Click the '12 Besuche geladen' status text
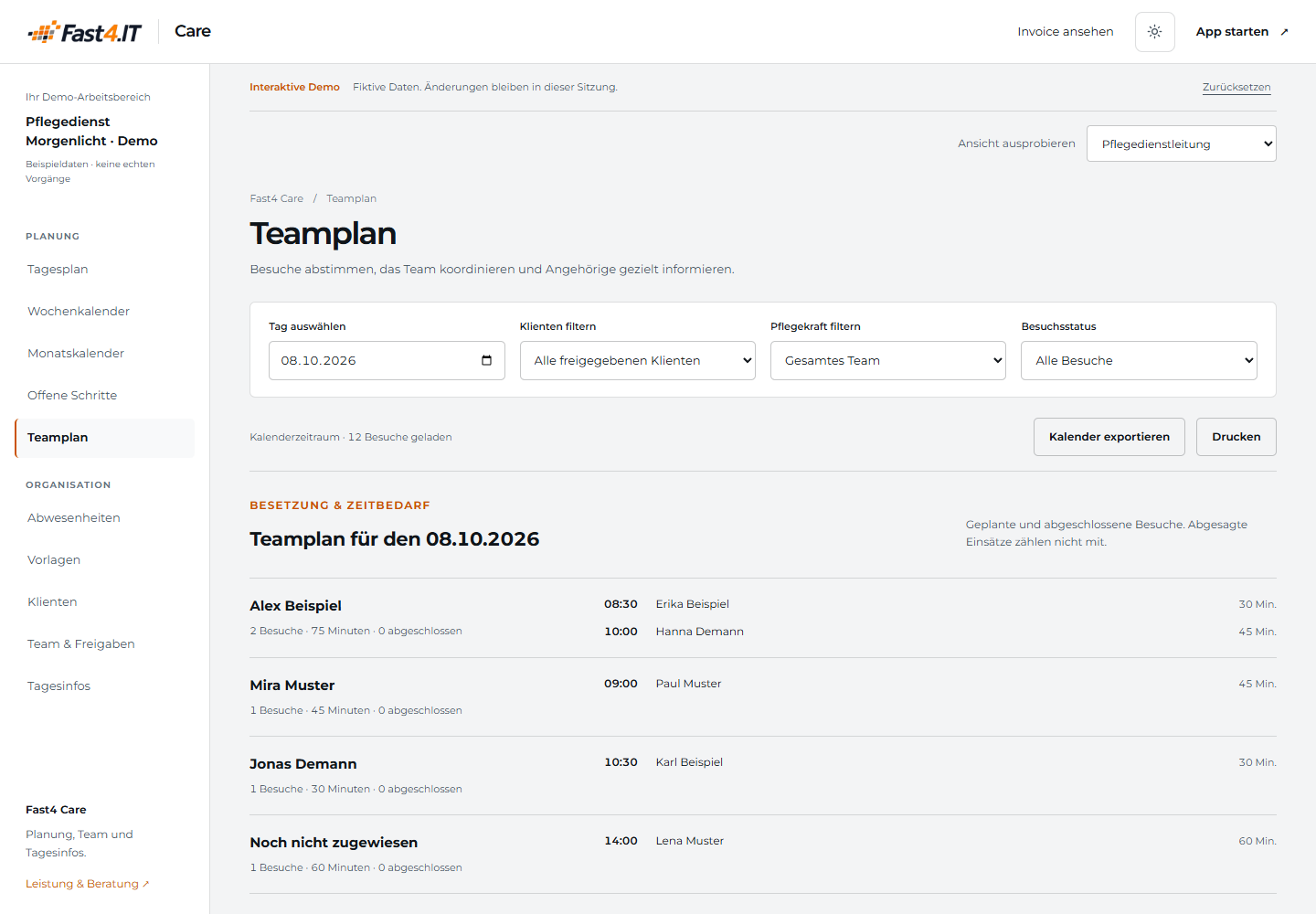 point(400,437)
